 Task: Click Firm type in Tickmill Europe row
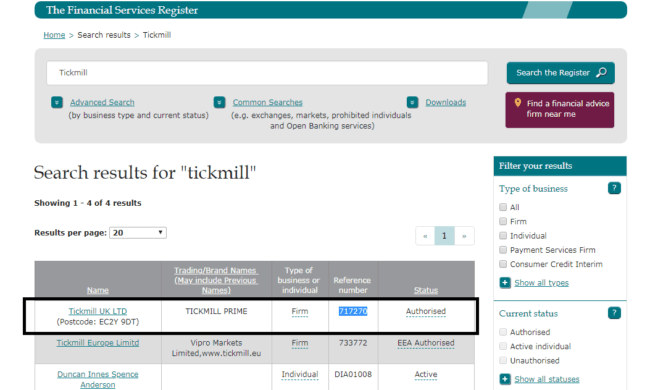tap(300, 343)
